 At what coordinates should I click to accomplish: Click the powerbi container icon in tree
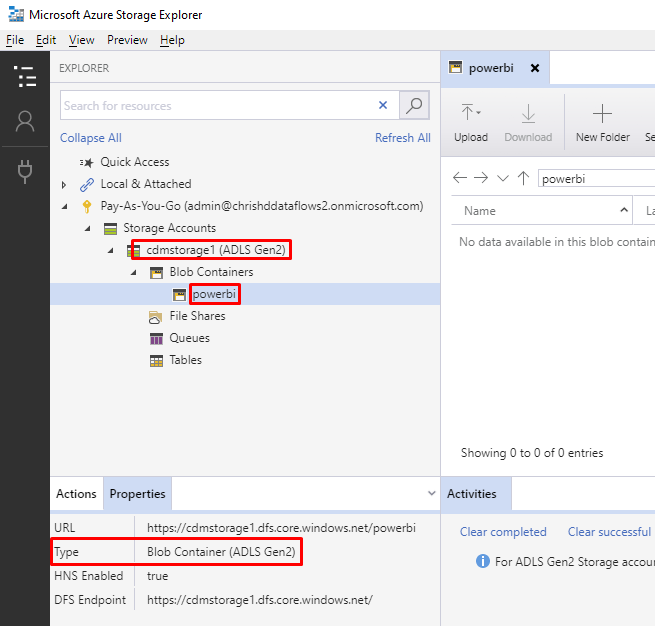[x=179, y=295]
